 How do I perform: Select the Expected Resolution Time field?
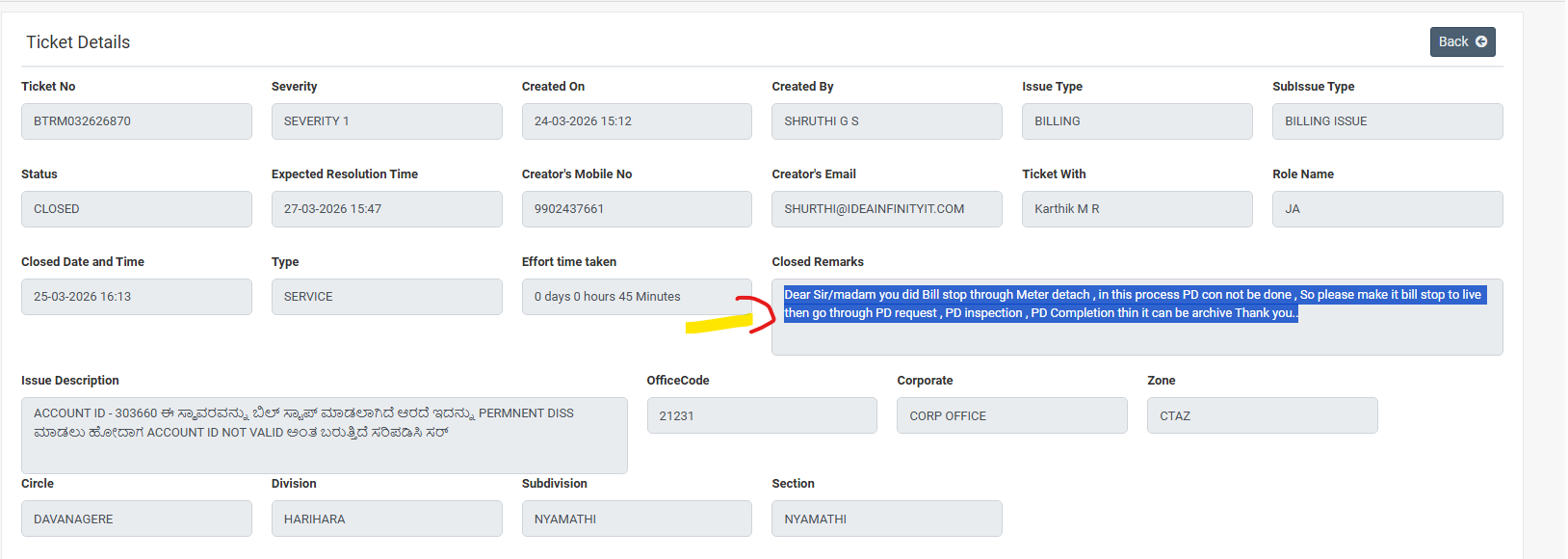click(x=386, y=209)
